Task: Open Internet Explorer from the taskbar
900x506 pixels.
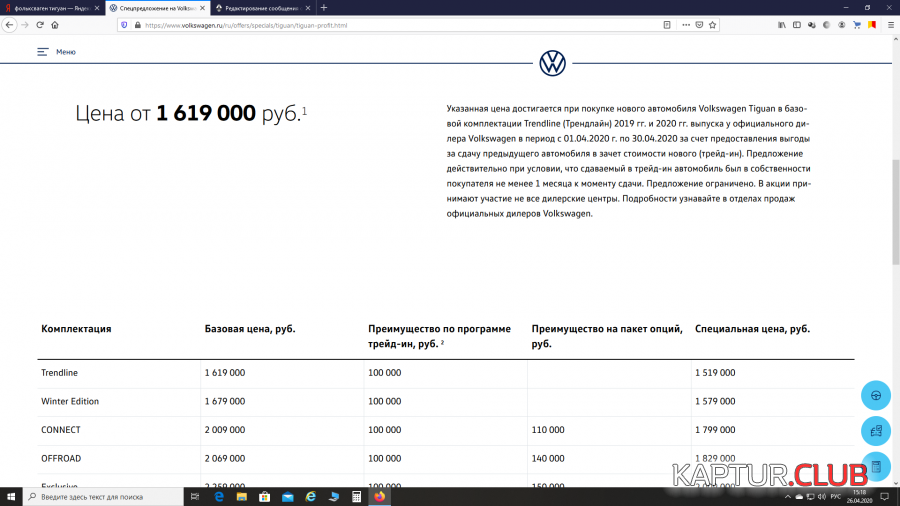Action: [311, 497]
